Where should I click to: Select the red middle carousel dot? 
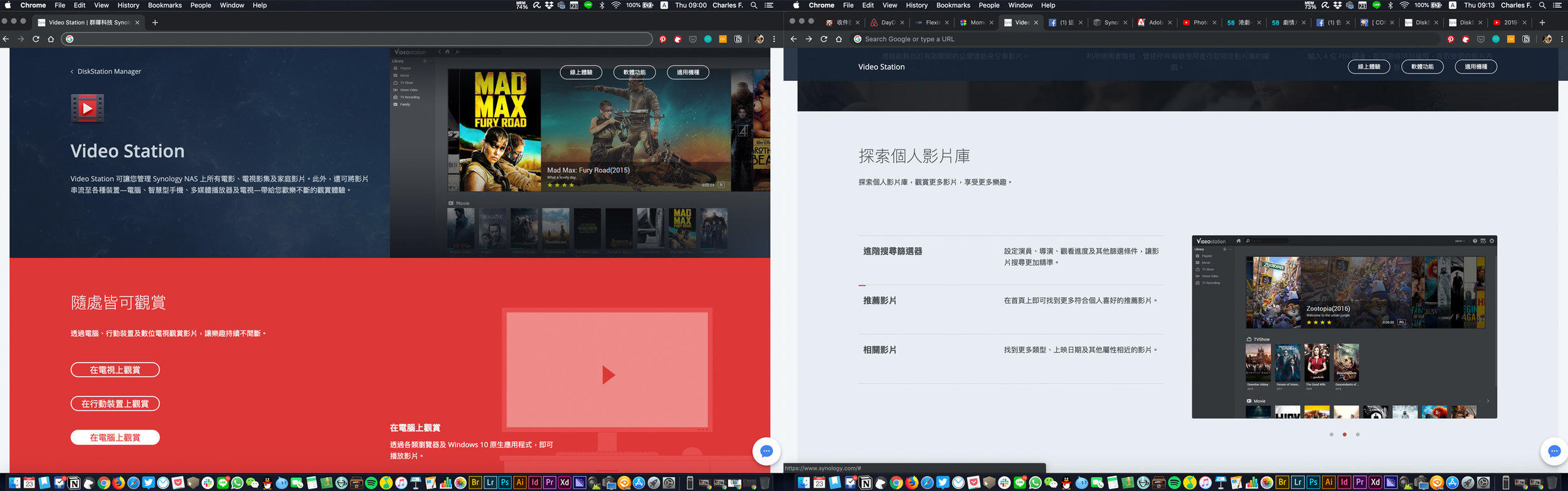coord(1345,435)
